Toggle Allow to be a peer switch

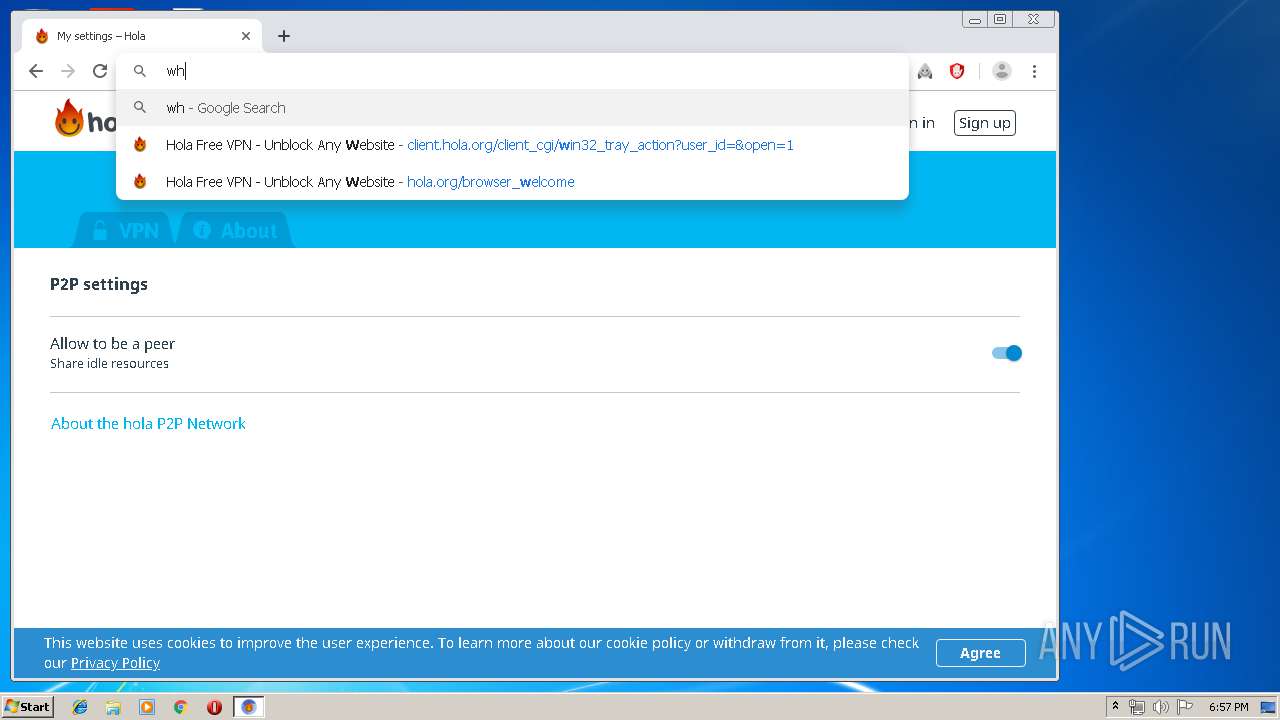1007,353
